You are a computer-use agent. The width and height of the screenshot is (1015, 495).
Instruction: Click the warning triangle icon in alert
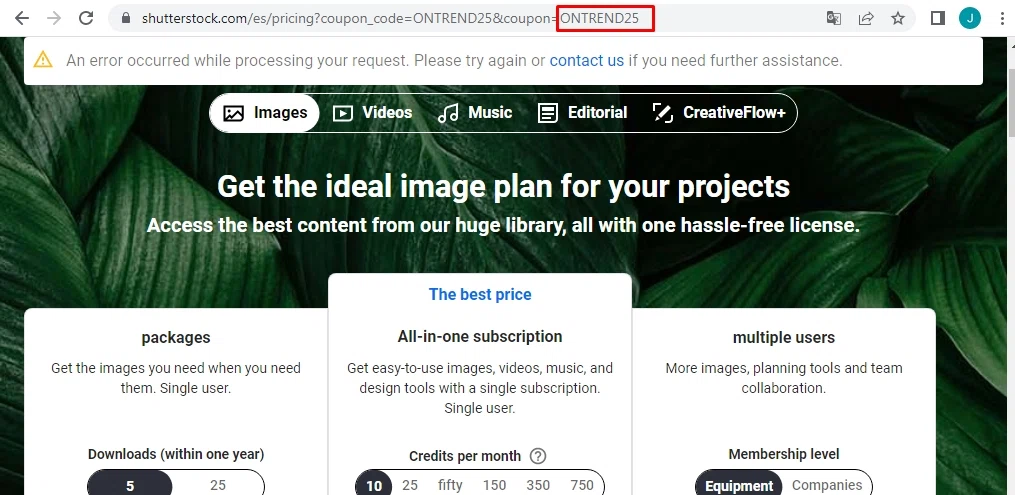(43, 60)
